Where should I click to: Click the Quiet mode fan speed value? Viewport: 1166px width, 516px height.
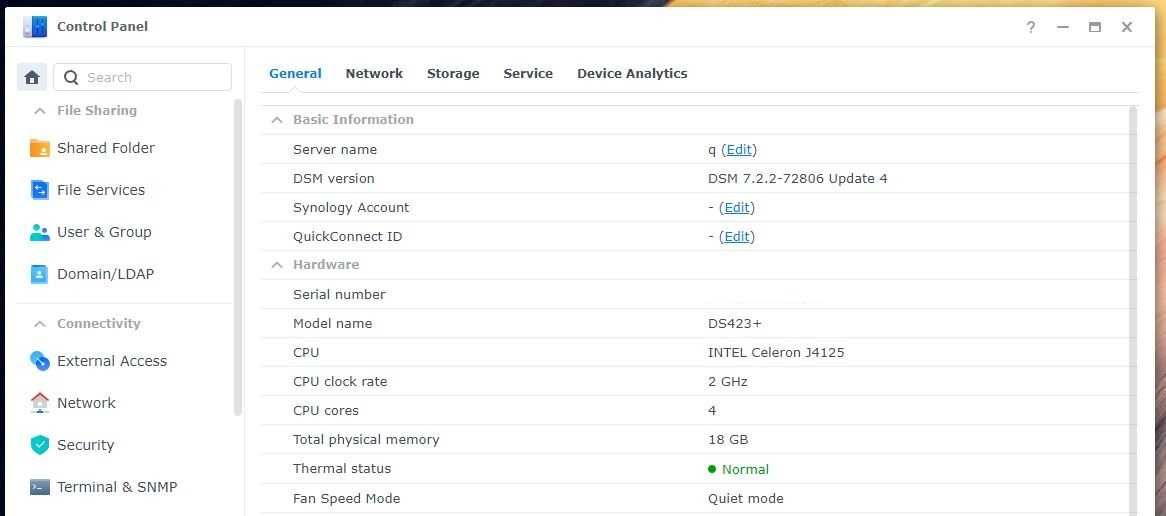[x=746, y=498]
